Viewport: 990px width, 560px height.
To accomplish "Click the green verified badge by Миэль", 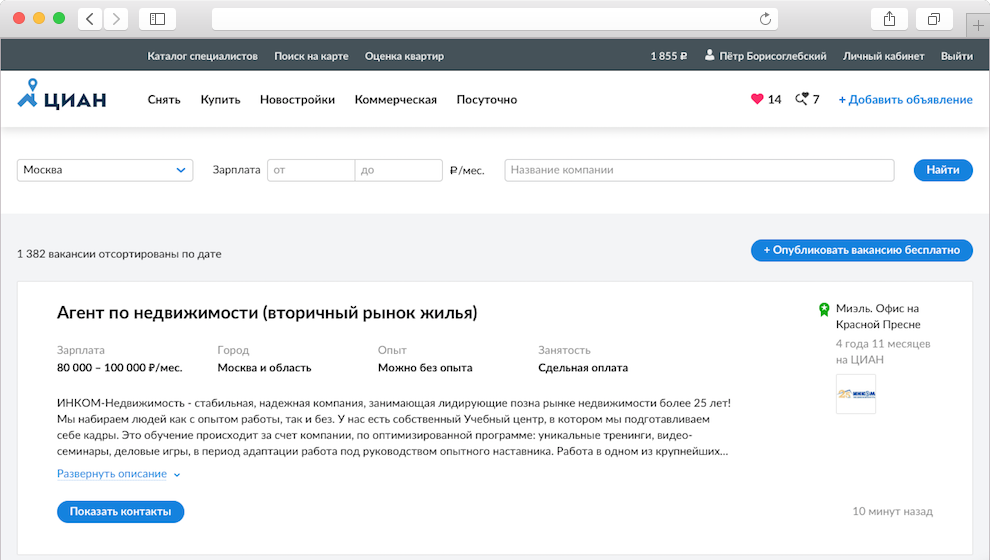I will (x=824, y=309).
